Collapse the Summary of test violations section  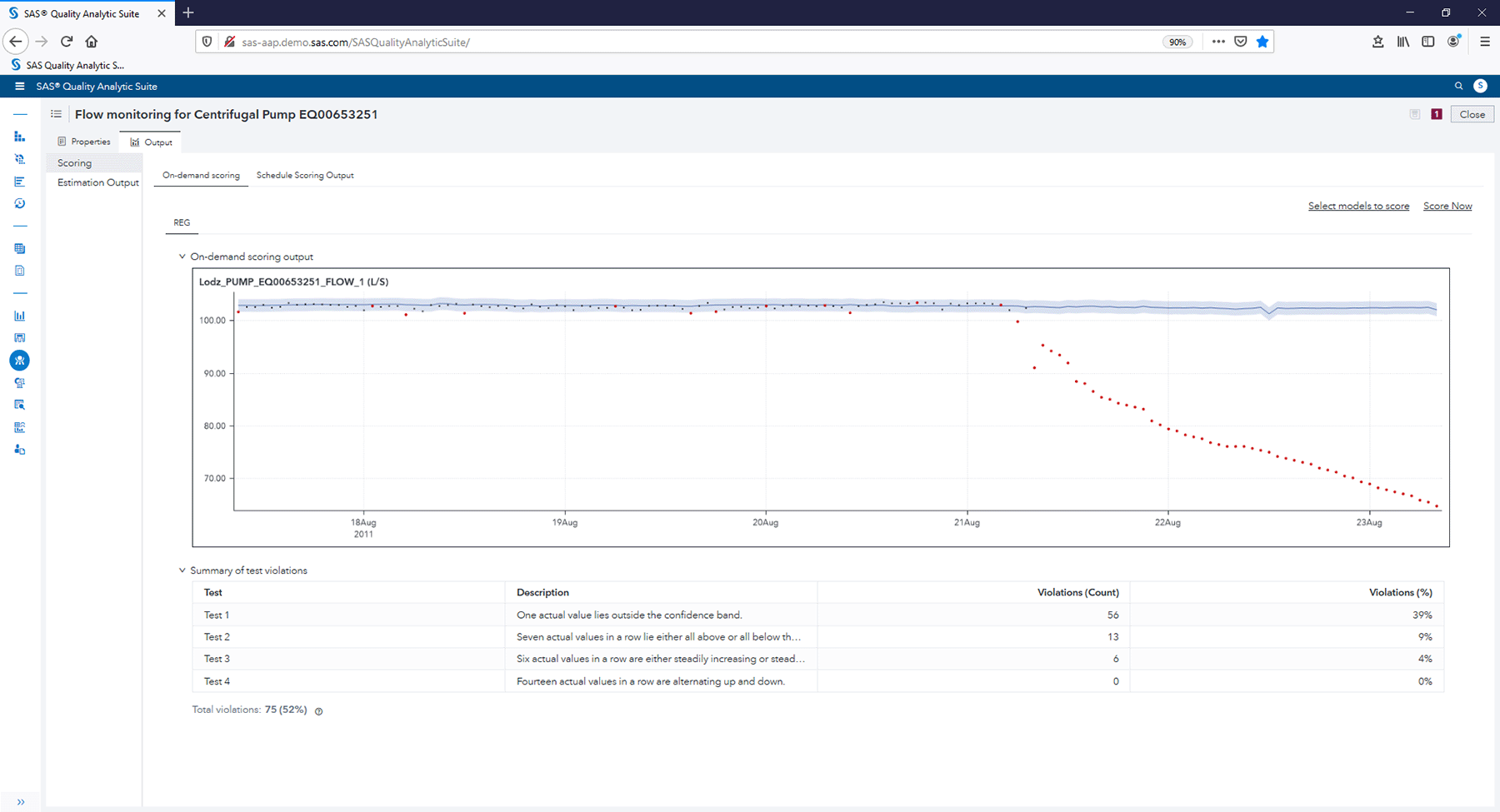[x=182, y=570]
